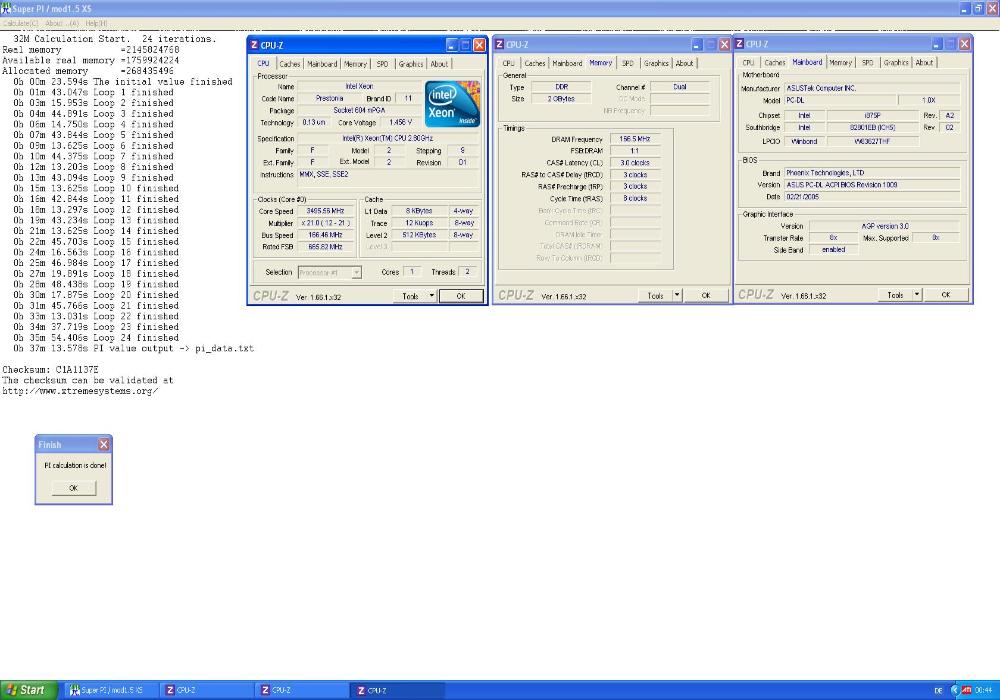Switch to Super PI taskbar button

110,690
